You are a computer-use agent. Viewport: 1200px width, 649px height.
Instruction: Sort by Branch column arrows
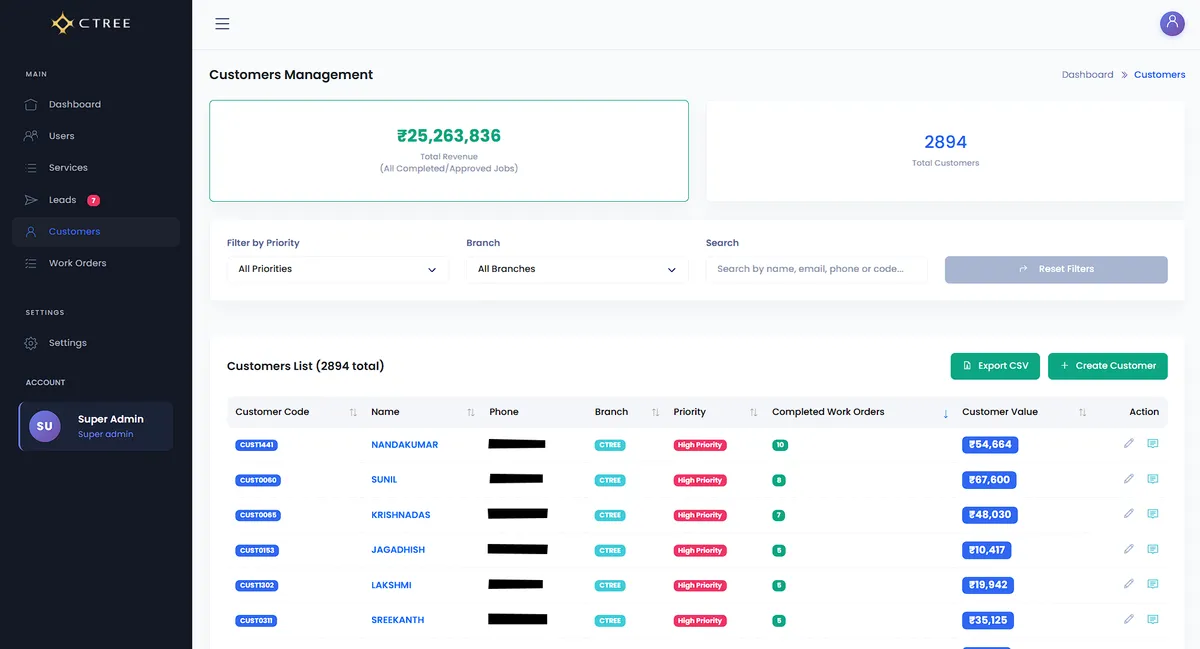tap(655, 412)
